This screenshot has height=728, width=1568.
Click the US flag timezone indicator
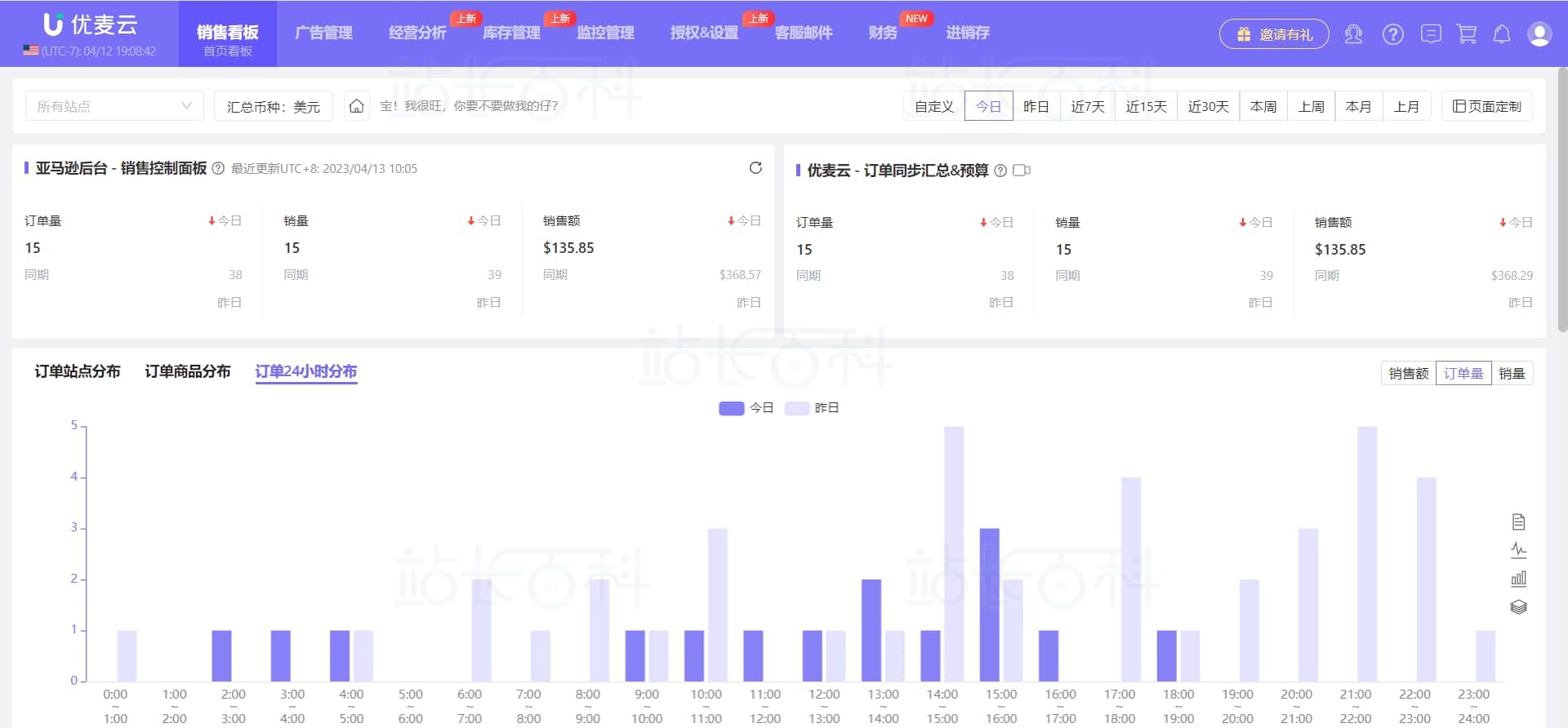tap(31, 51)
